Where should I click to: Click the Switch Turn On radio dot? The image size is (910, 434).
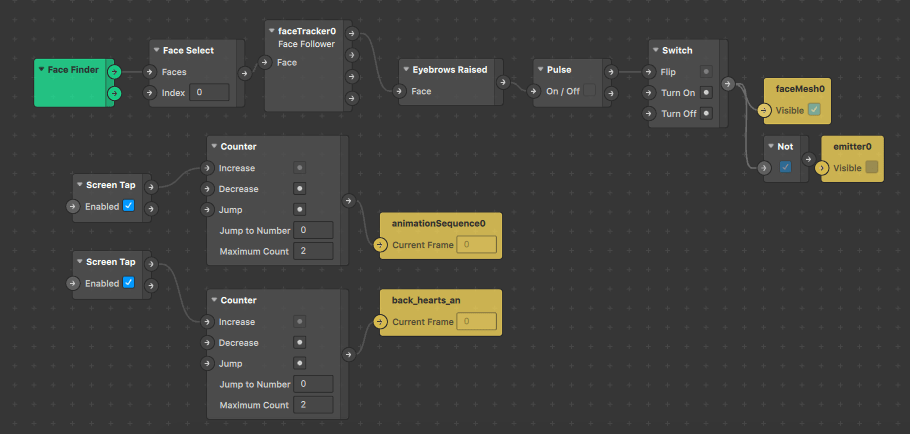pos(706,92)
